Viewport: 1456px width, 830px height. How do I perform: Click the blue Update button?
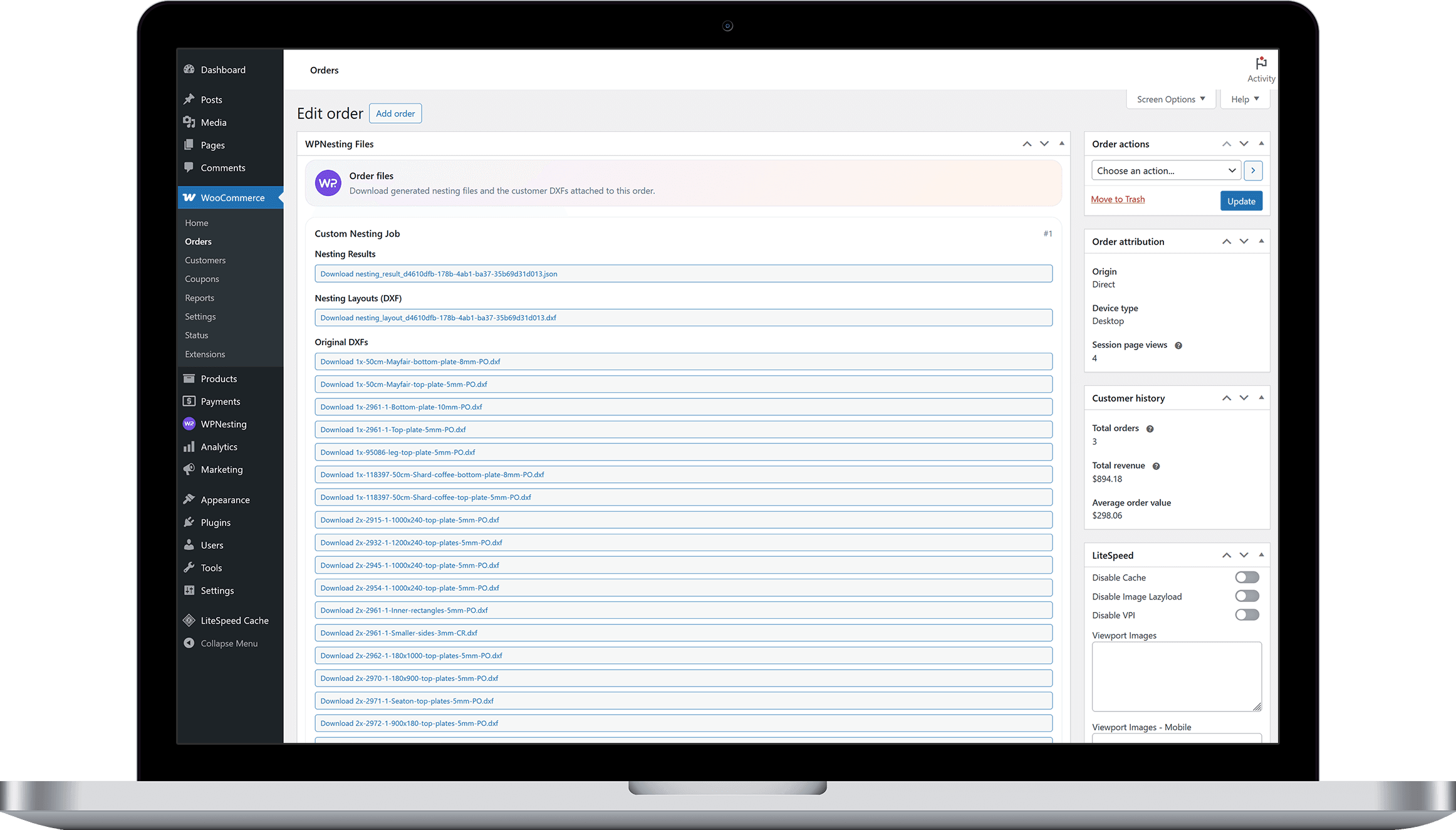pos(1240,201)
